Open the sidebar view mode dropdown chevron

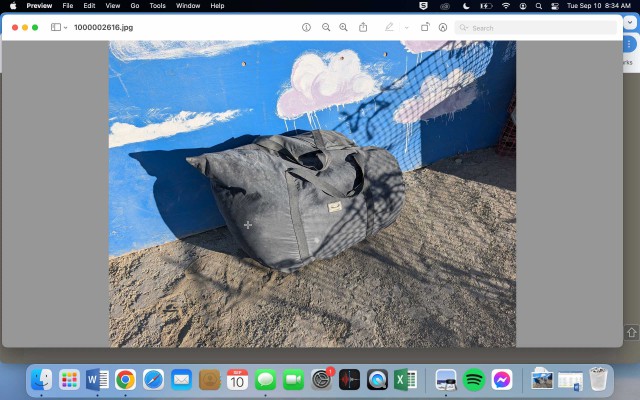pos(65,28)
